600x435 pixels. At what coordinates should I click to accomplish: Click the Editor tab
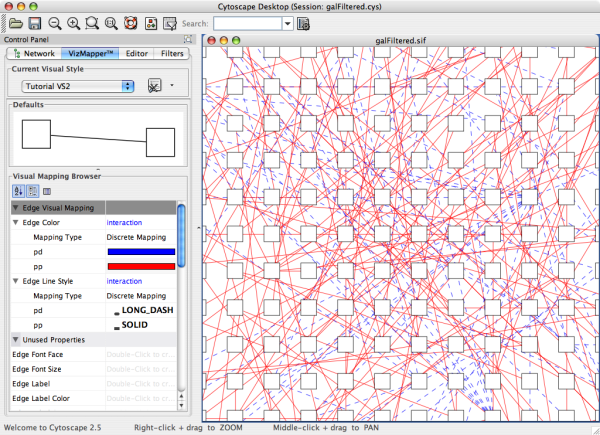click(136, 54)
